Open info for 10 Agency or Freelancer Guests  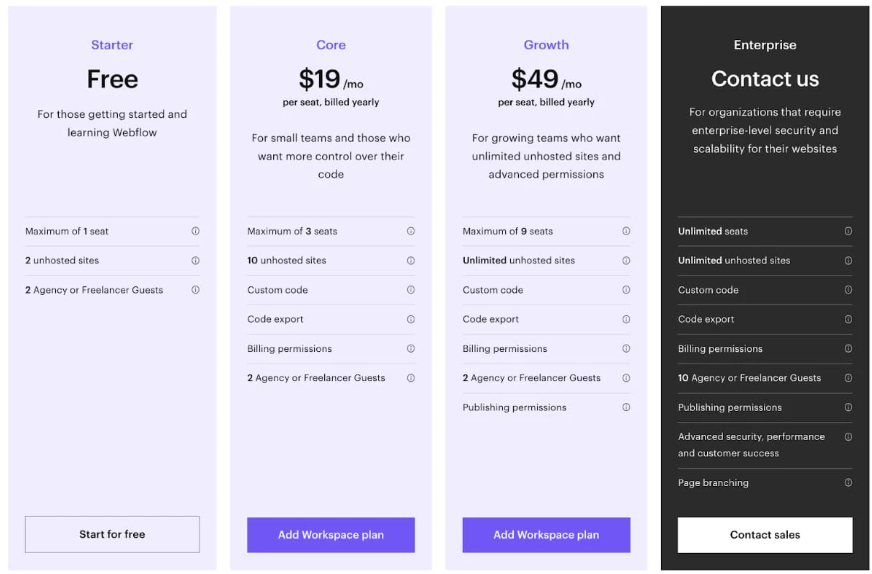pos(848,378)
